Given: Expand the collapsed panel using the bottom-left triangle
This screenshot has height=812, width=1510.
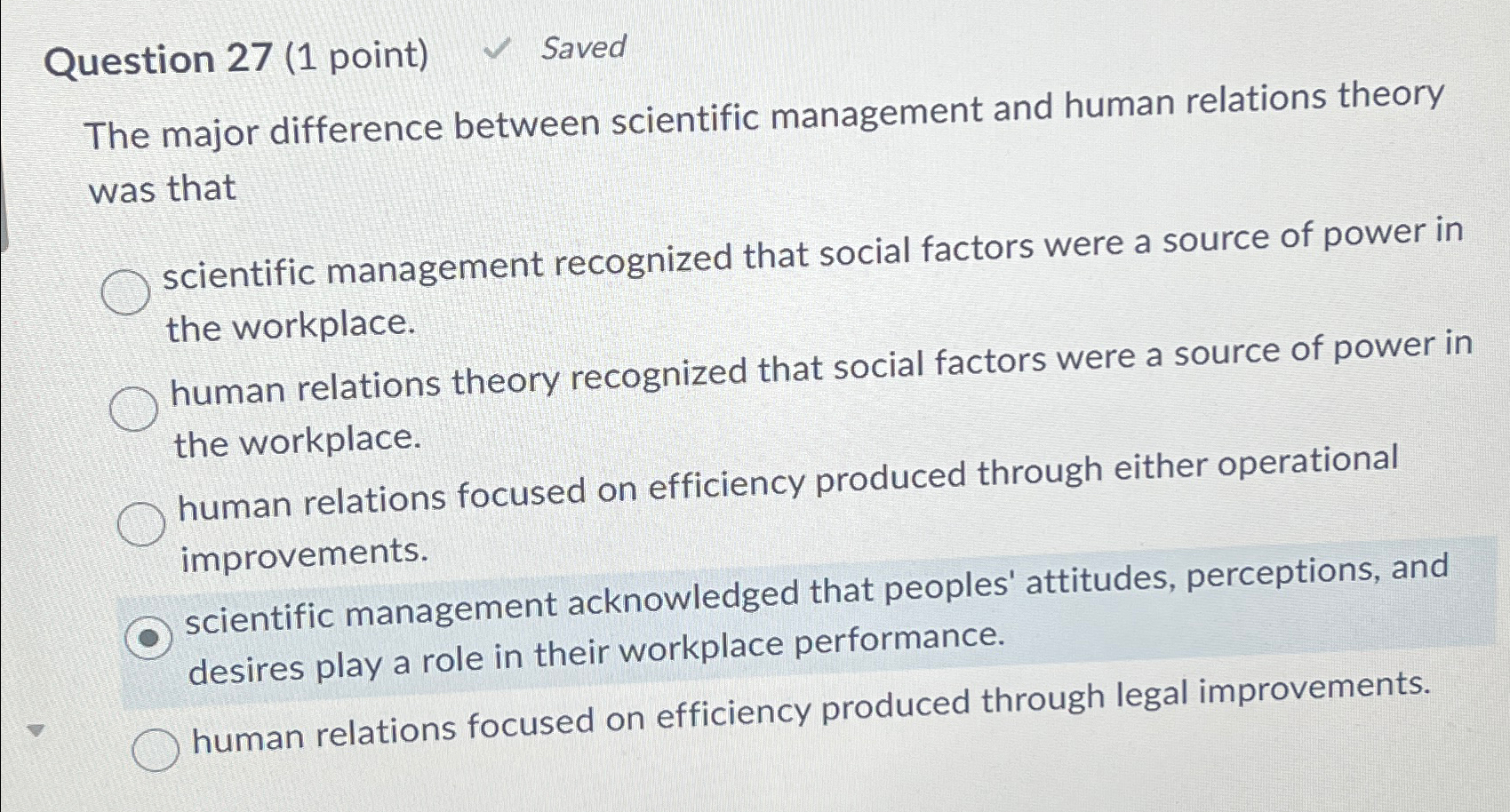Looking at the screenshot, I should (x=36, y=729).
